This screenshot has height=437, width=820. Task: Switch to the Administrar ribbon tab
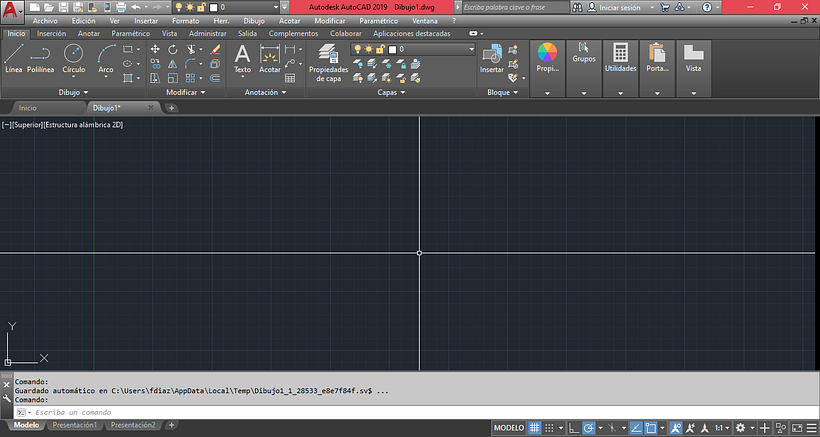click(x=208, y=33)
